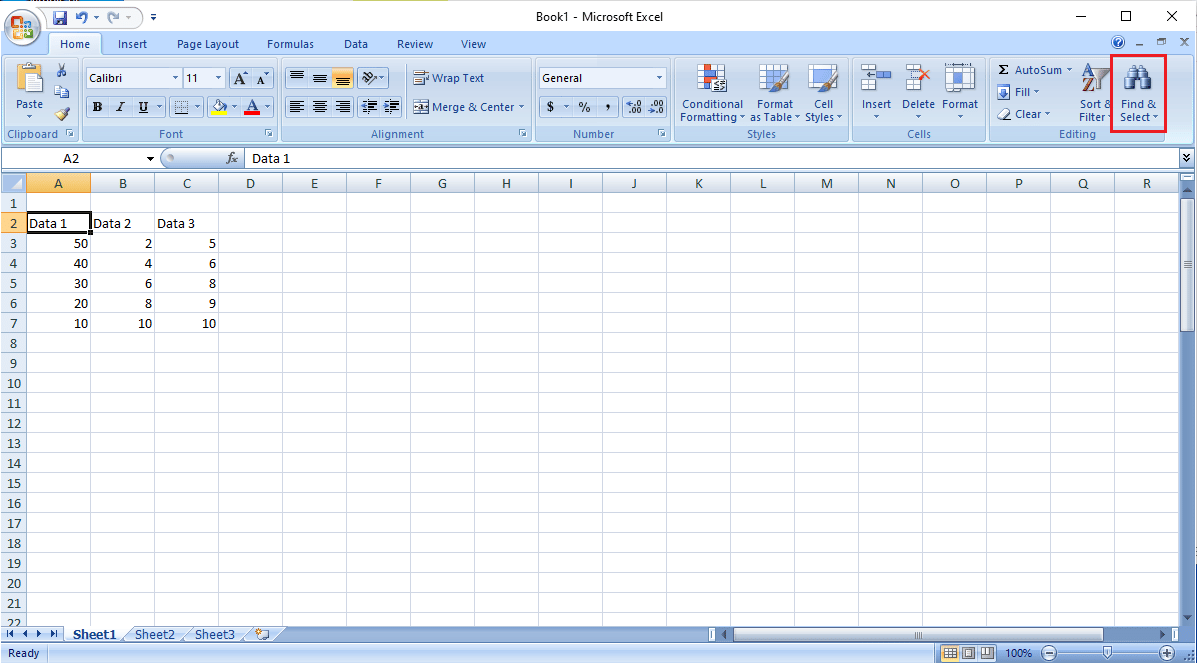Toggle Bottom Align vertical alignment
The height and width of the screenshot is (663, 1197).
343,78
